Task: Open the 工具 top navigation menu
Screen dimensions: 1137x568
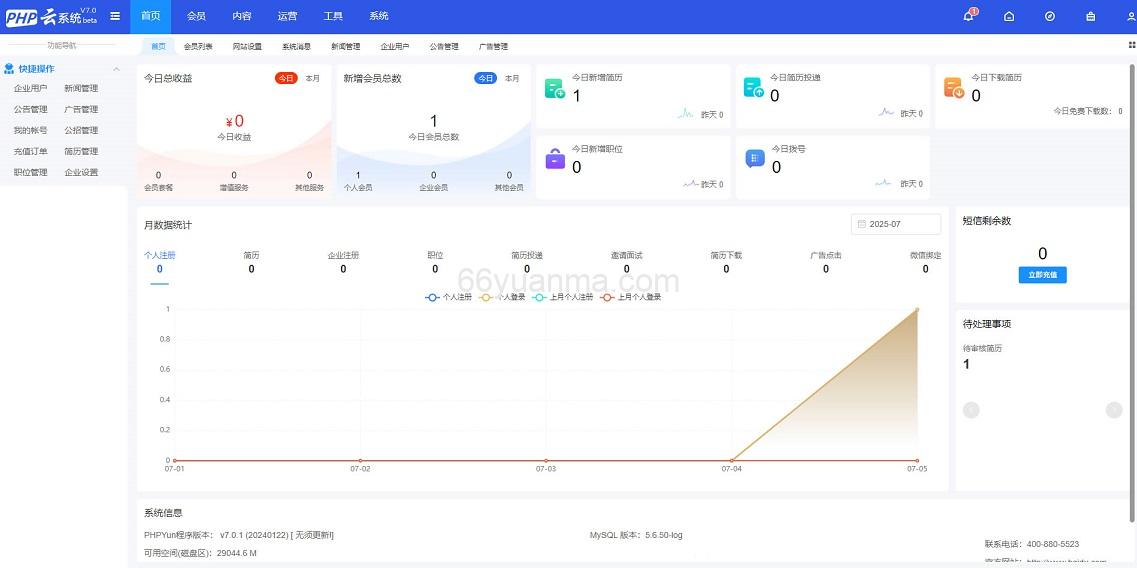Action: 333,16
